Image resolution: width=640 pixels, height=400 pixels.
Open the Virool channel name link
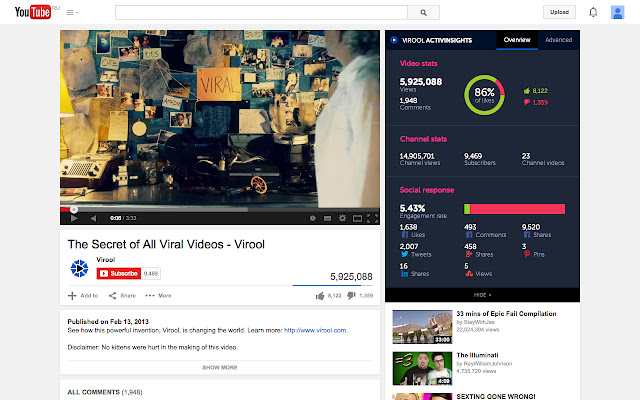[x=106, y=260]
